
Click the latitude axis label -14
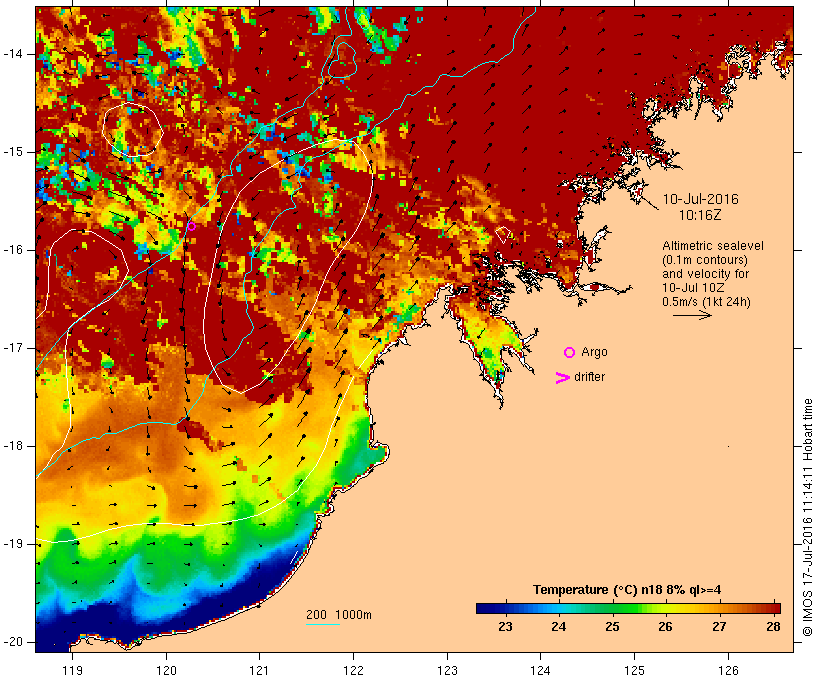click(x=13, y=54)
